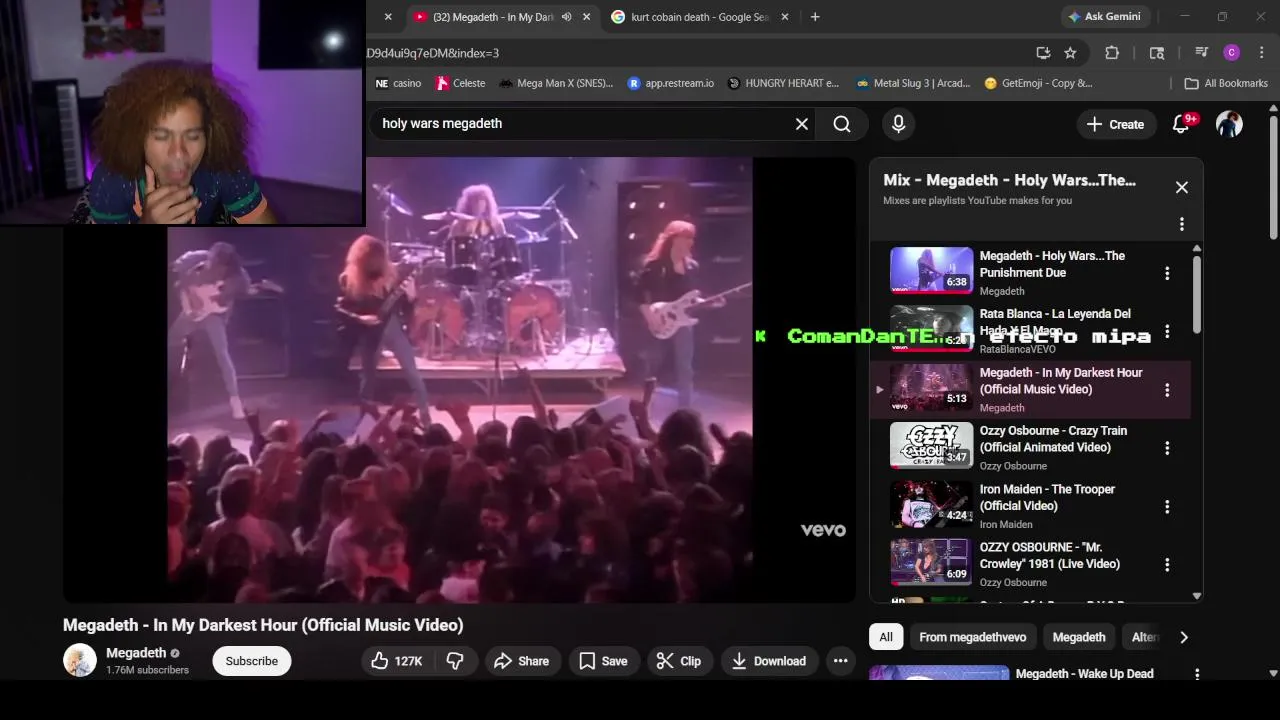
Task: Open the casino bookmark
Action: 398,83
